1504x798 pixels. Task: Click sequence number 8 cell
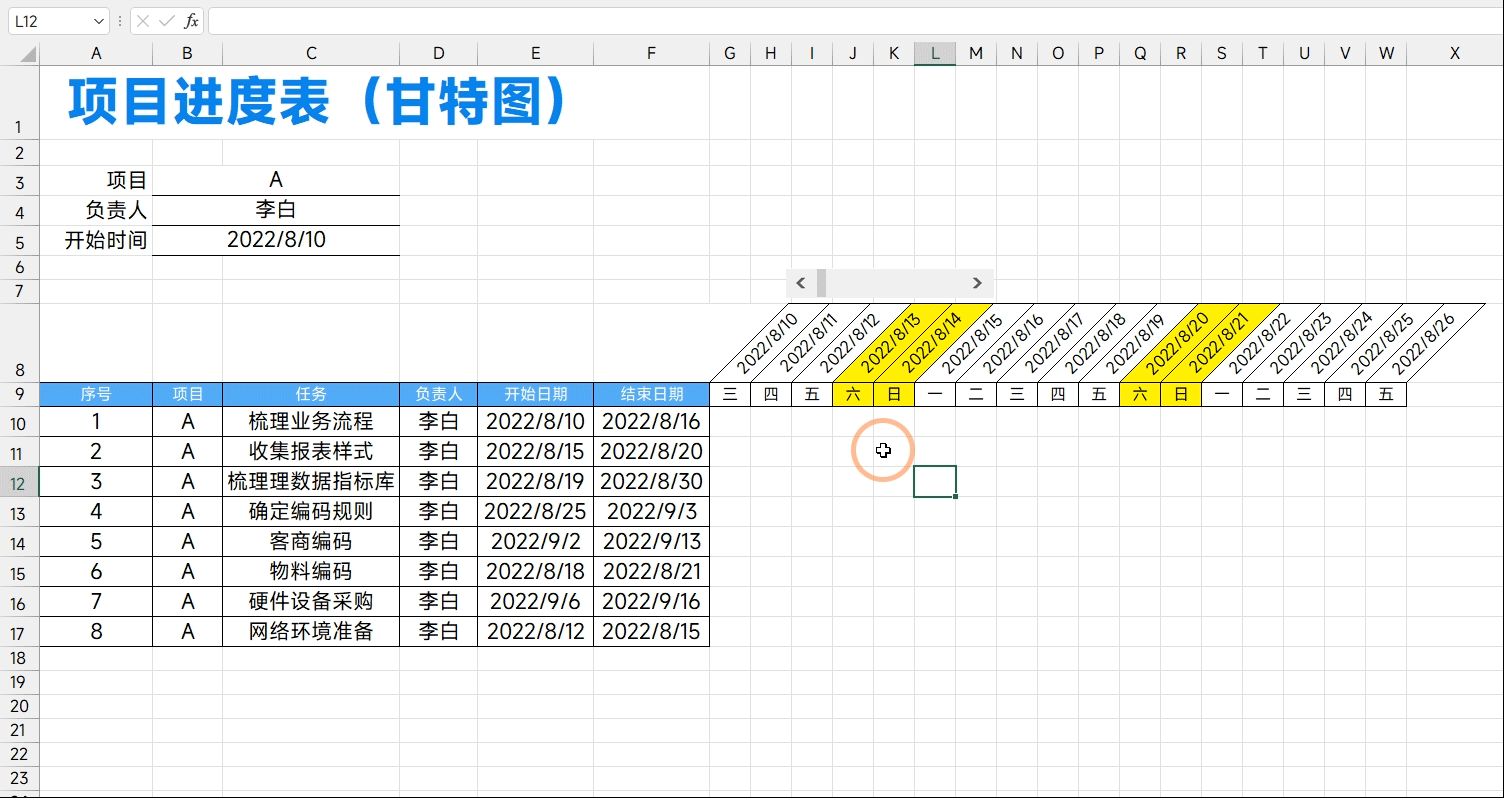(x=96, y=632)
